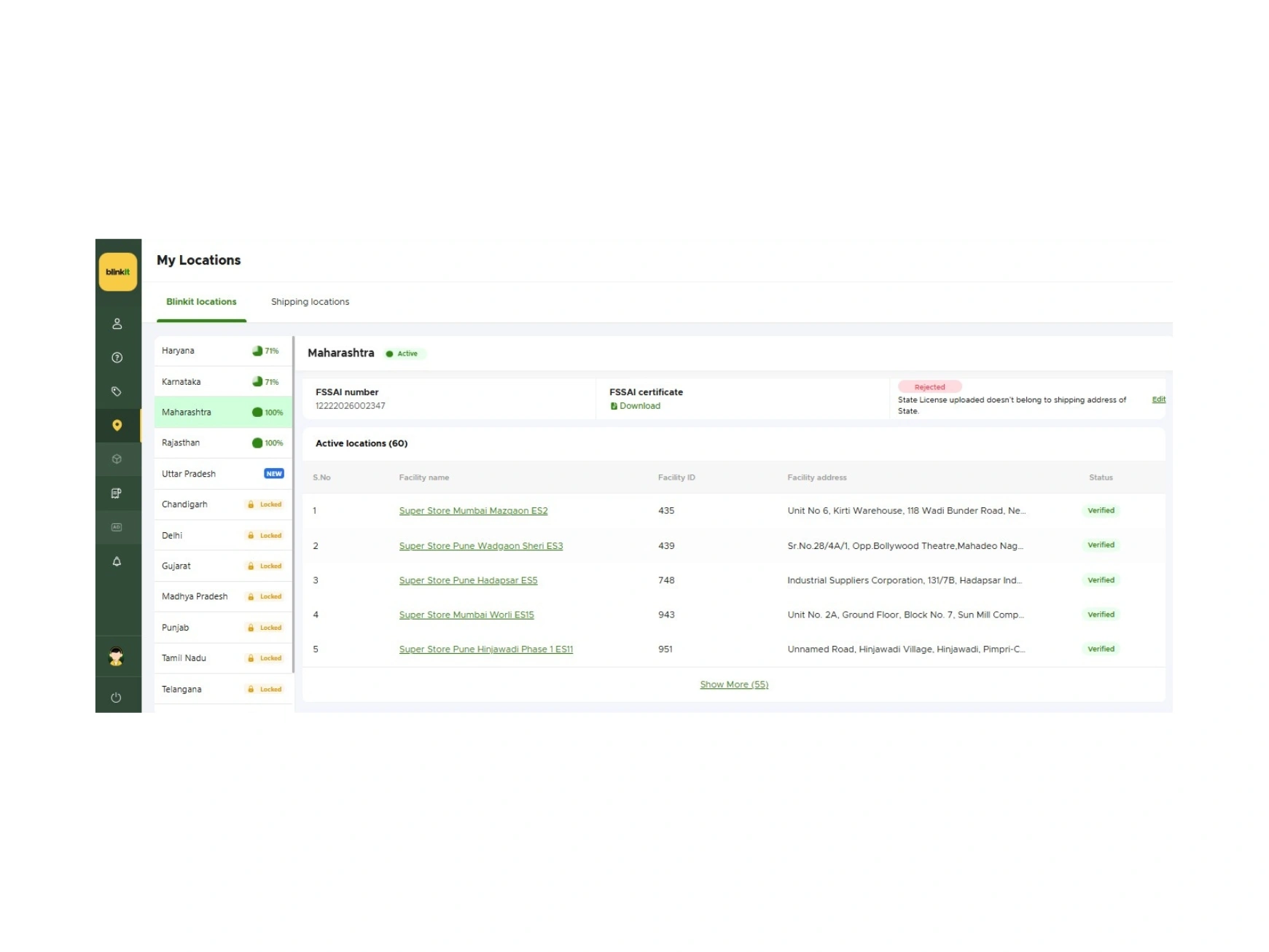
Task: Click the Rajasthan 100% progress indicator
Action: pyautogui.click(x=257, y=442)
